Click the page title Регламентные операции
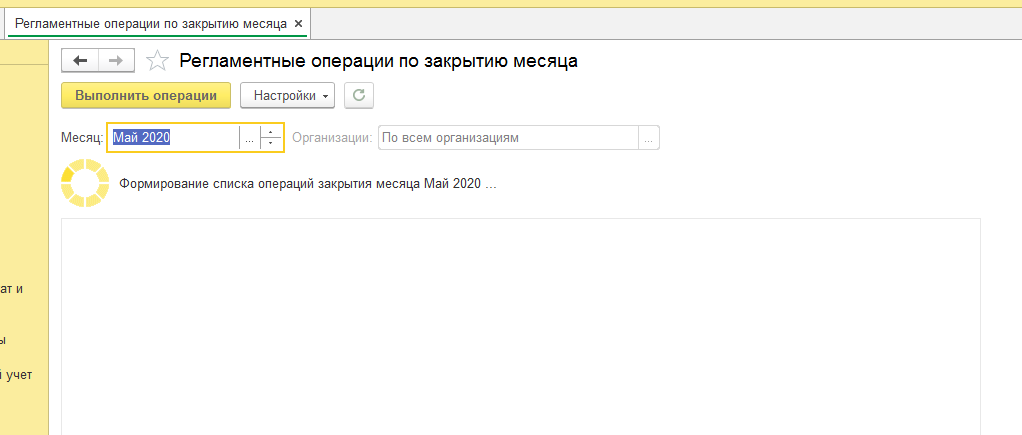The height and width of the screenshot is (435, 1022). click(x=379, y=61)
